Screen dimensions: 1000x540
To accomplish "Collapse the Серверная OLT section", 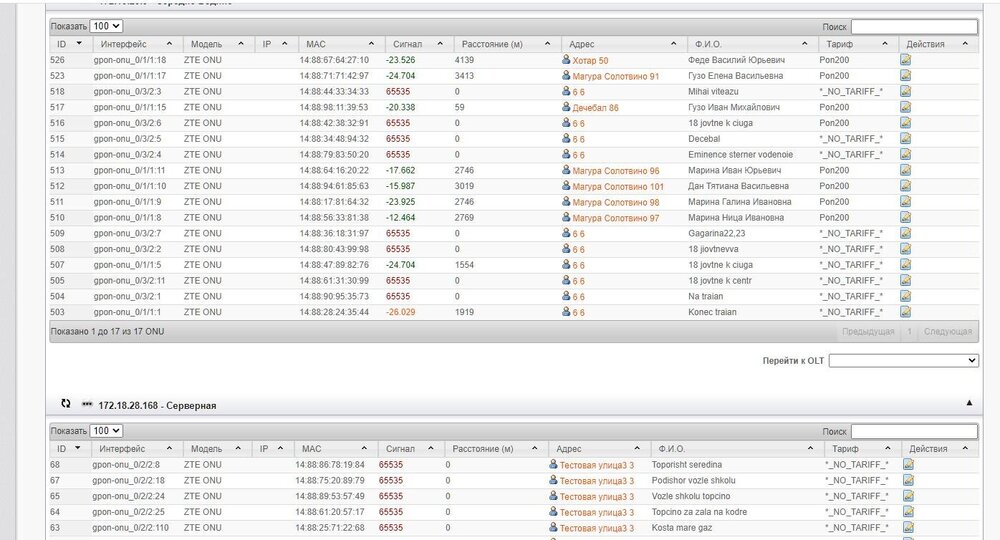I will click(968, 403).
